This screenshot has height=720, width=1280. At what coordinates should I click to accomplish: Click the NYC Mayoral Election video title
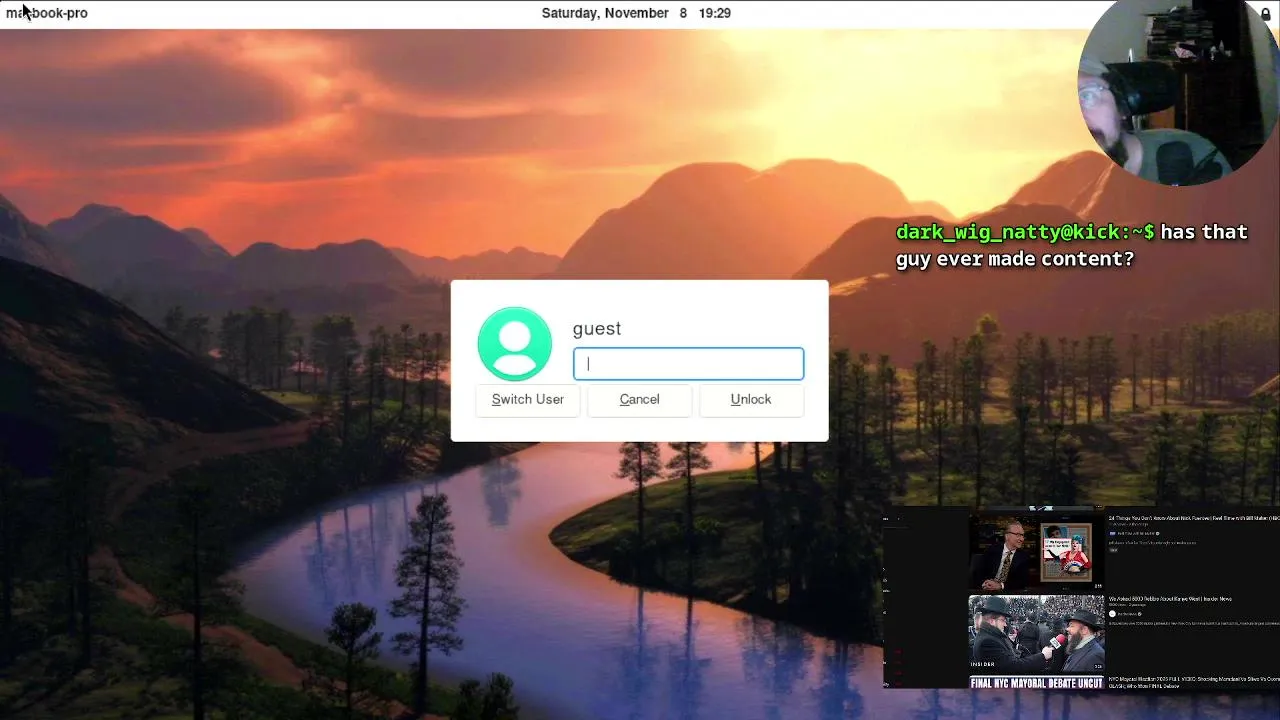[1193, 681]
